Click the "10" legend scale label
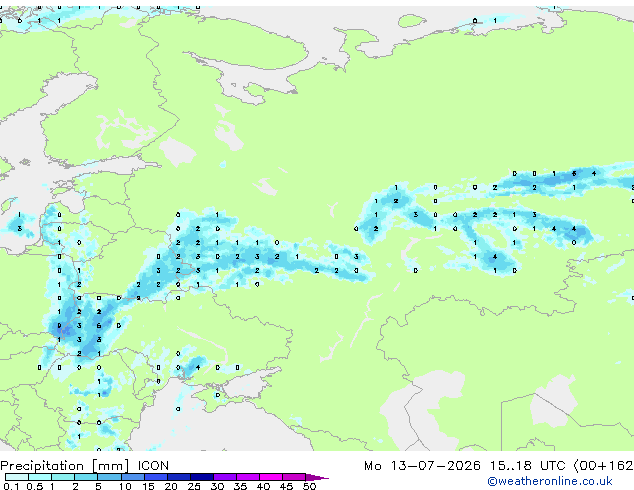The image size is (634, 490). pyautogui.click(x=125, y=486)
